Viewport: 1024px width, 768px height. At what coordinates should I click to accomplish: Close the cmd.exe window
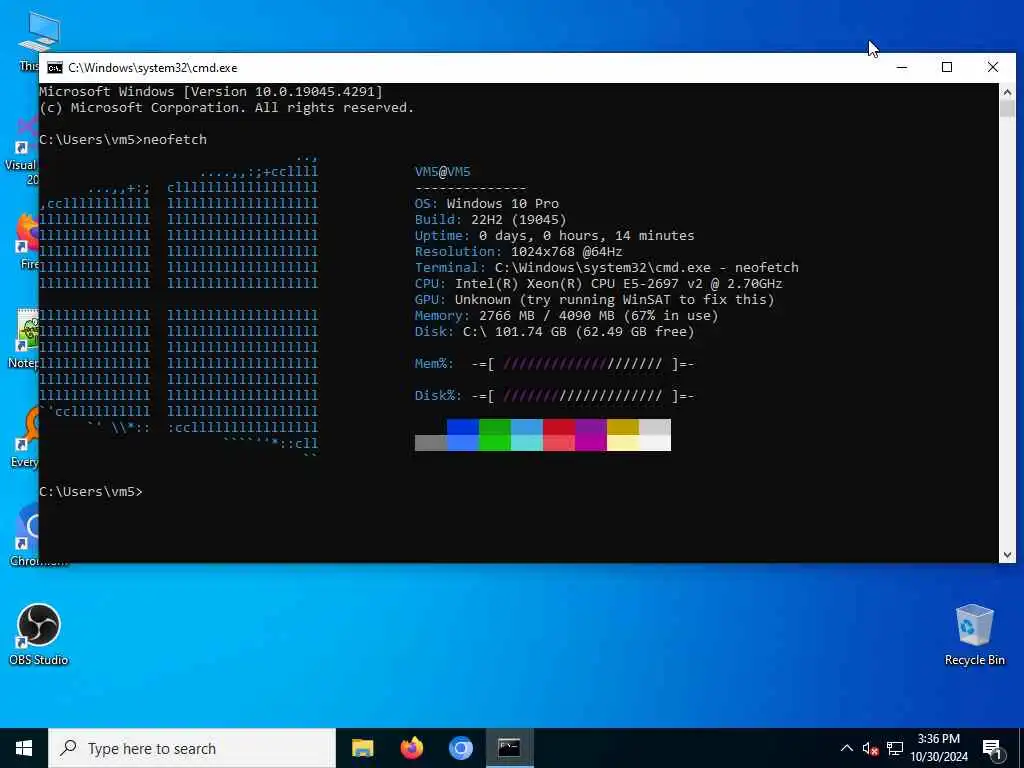click(993, 67)
